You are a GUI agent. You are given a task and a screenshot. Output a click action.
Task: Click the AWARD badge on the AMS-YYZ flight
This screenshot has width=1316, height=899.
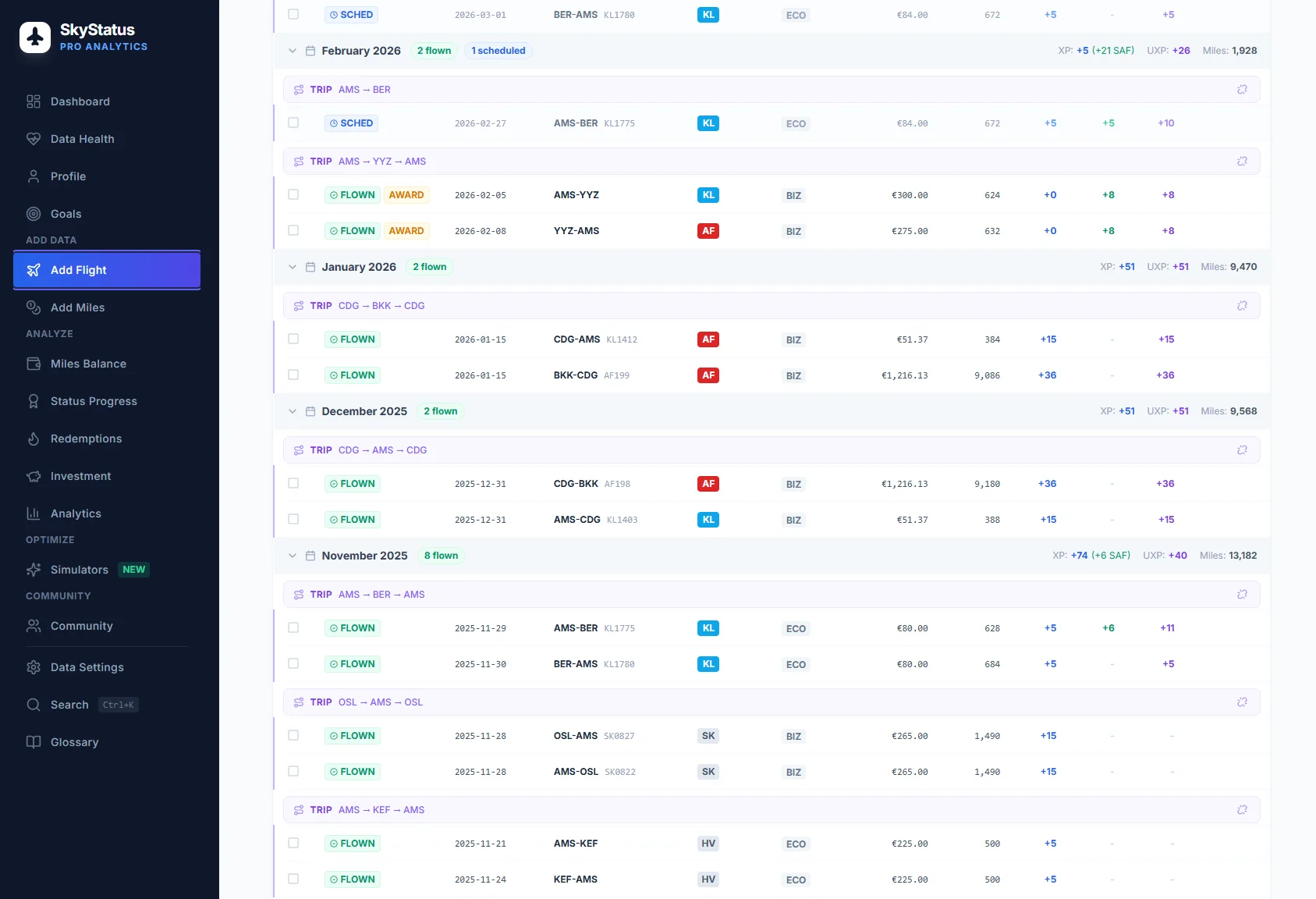(x=406, y=195)
